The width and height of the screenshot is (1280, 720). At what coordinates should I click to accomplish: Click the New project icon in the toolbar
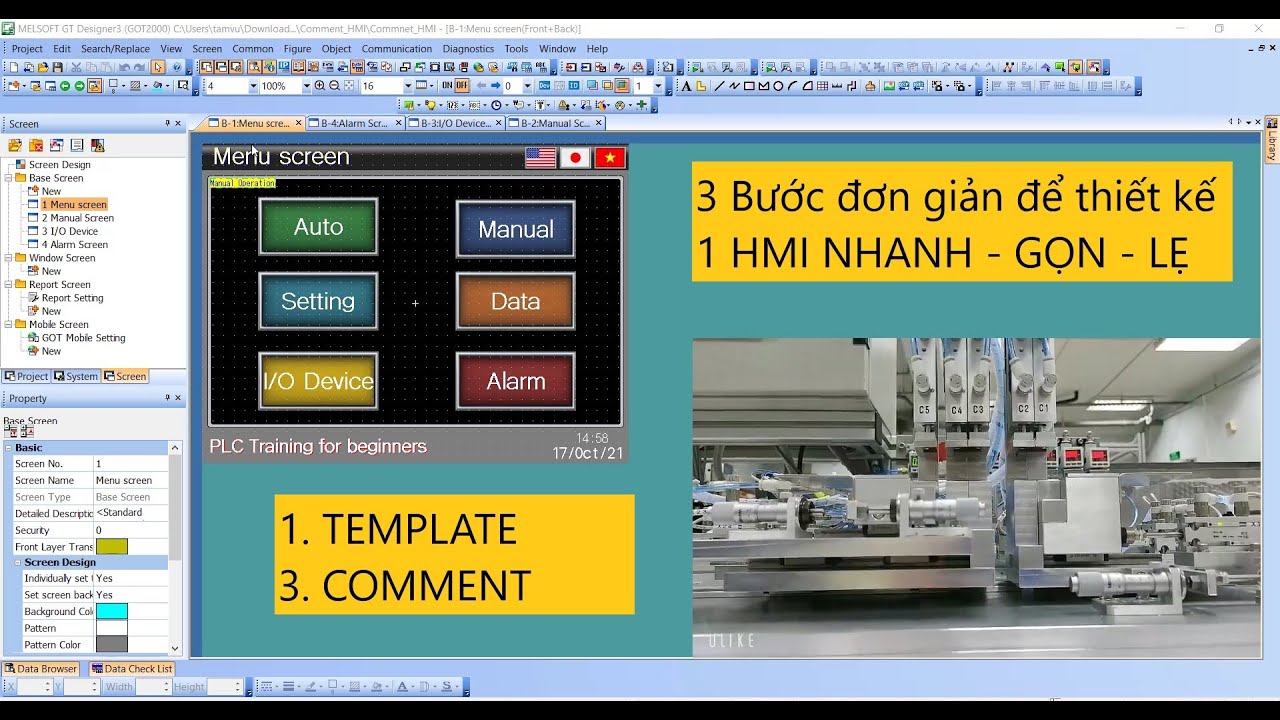14,67
